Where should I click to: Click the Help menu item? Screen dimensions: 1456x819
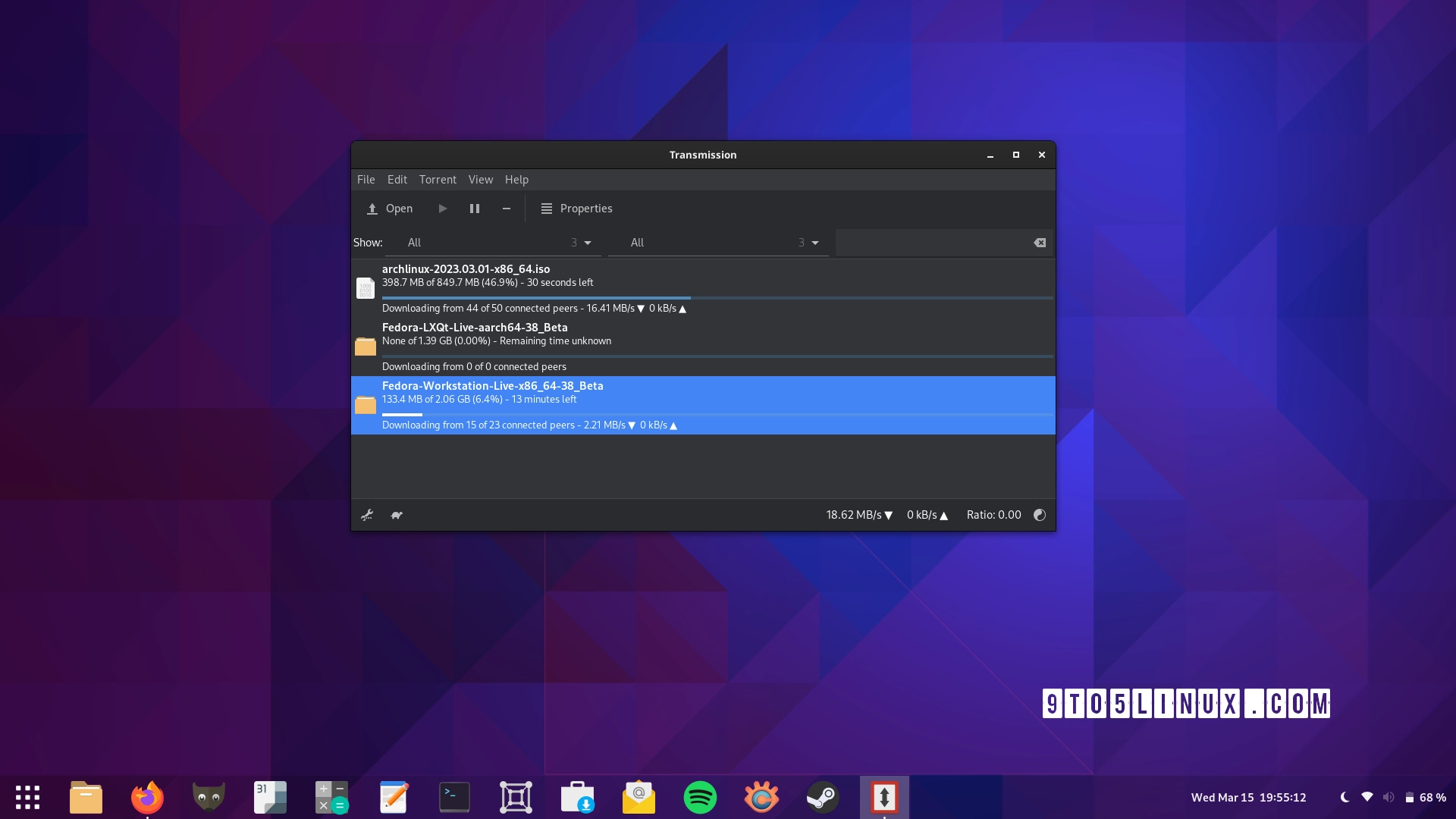click(516, 180)
